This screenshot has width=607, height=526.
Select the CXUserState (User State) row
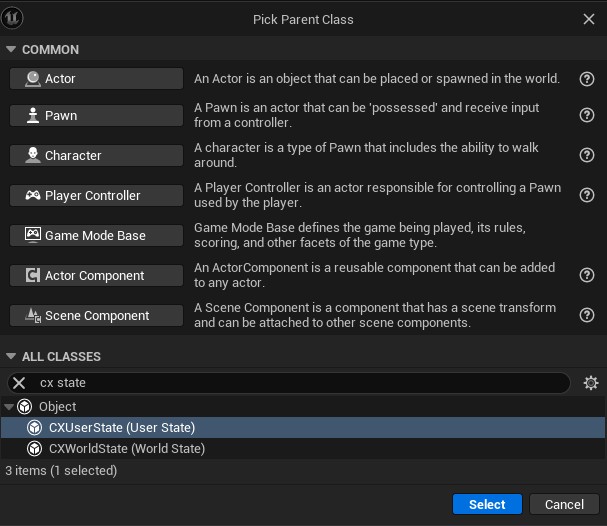tap(121, 428)
